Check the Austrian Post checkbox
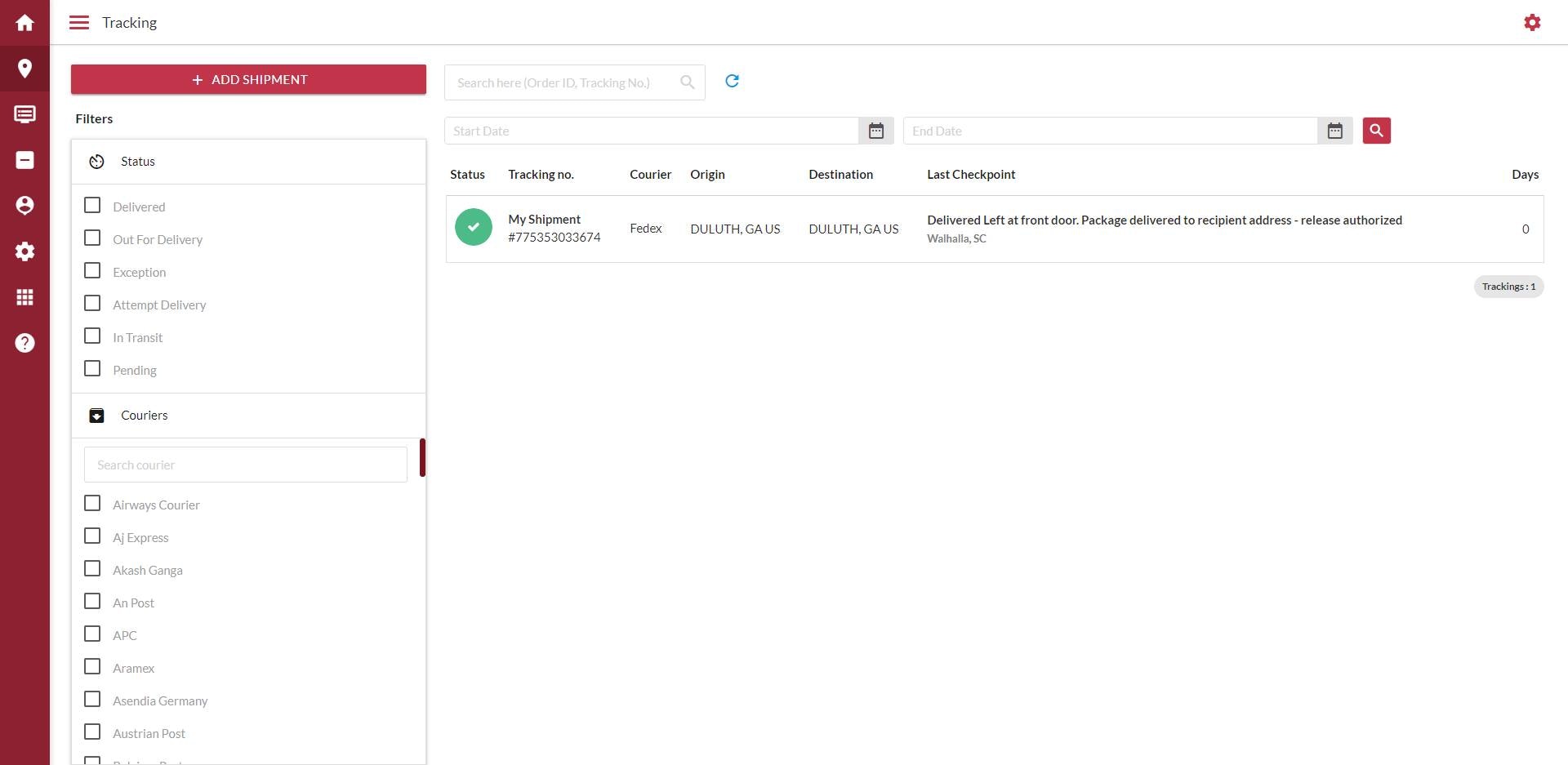1568x765 pixels. point(92,732)
